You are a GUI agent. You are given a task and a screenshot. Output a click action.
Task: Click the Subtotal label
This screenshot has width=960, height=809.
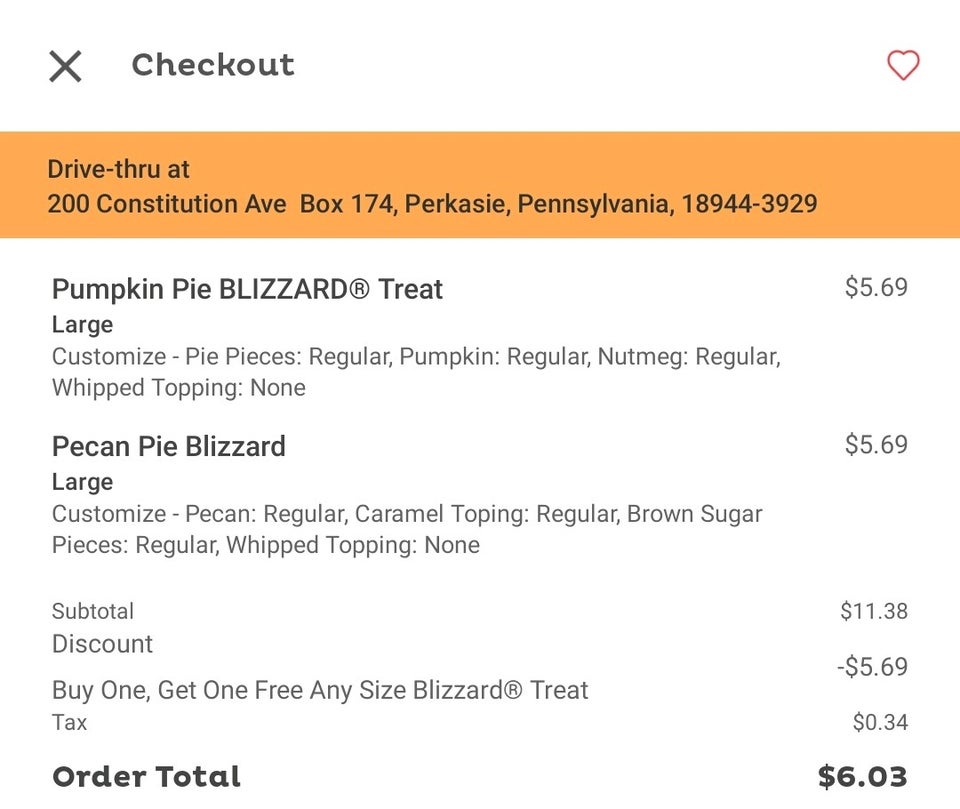pyautogui.click(x=93, y=611)
